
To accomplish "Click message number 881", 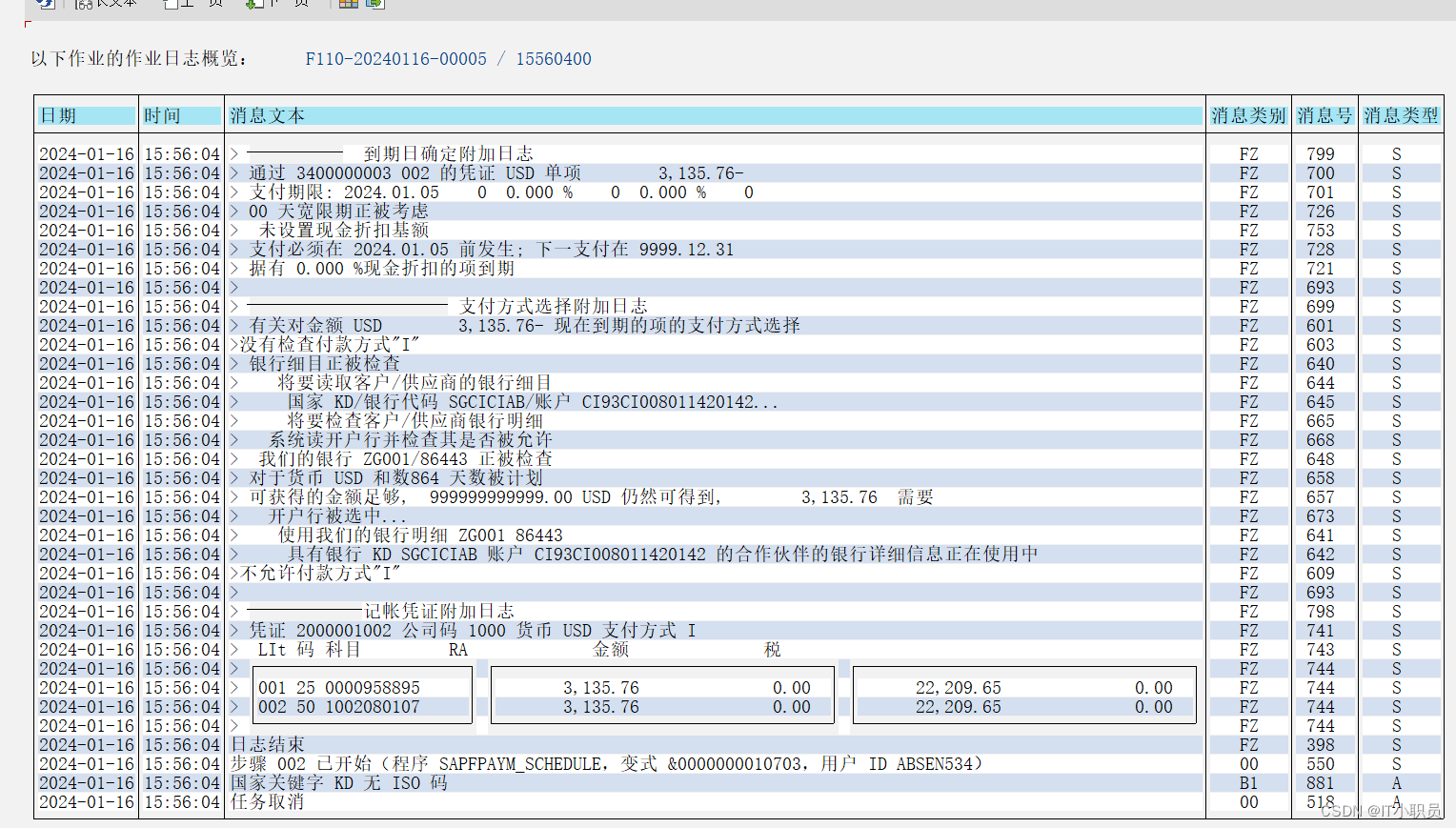I will (1321, 782).
